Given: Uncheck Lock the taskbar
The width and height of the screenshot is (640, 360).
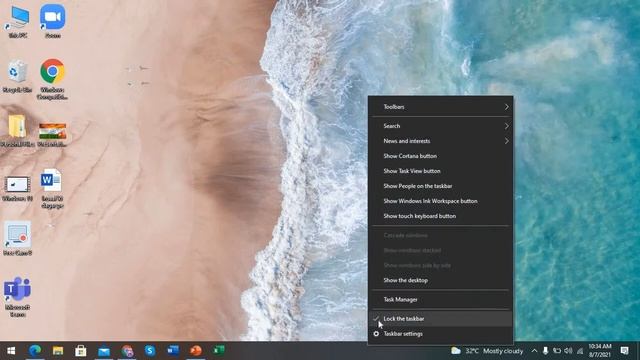Looking at the screenshot, I should (440, 319).
